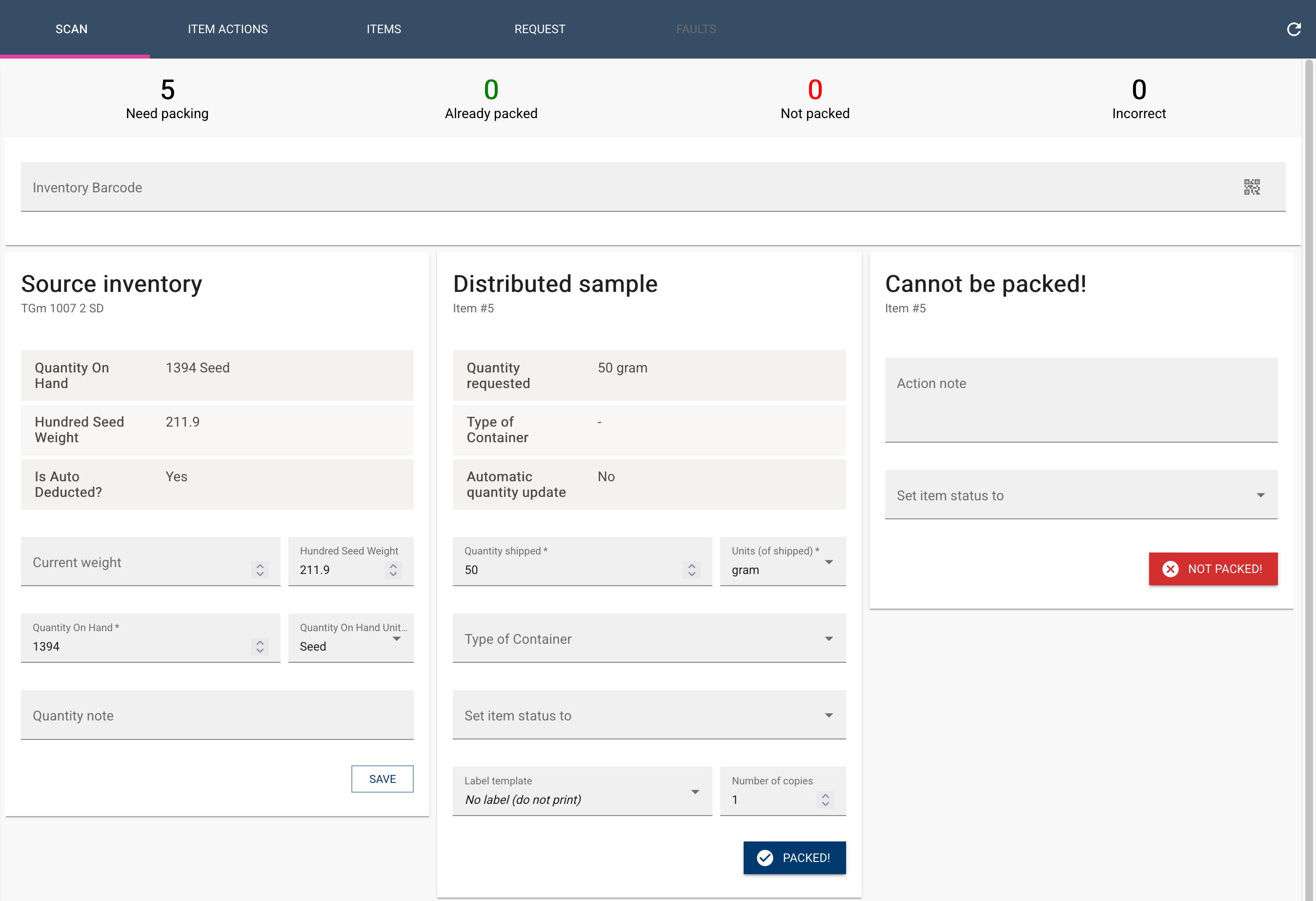This screenshot has width=1316, height=901.
Task: Open the ITEMS tab
Action: (x=384, y=29)
